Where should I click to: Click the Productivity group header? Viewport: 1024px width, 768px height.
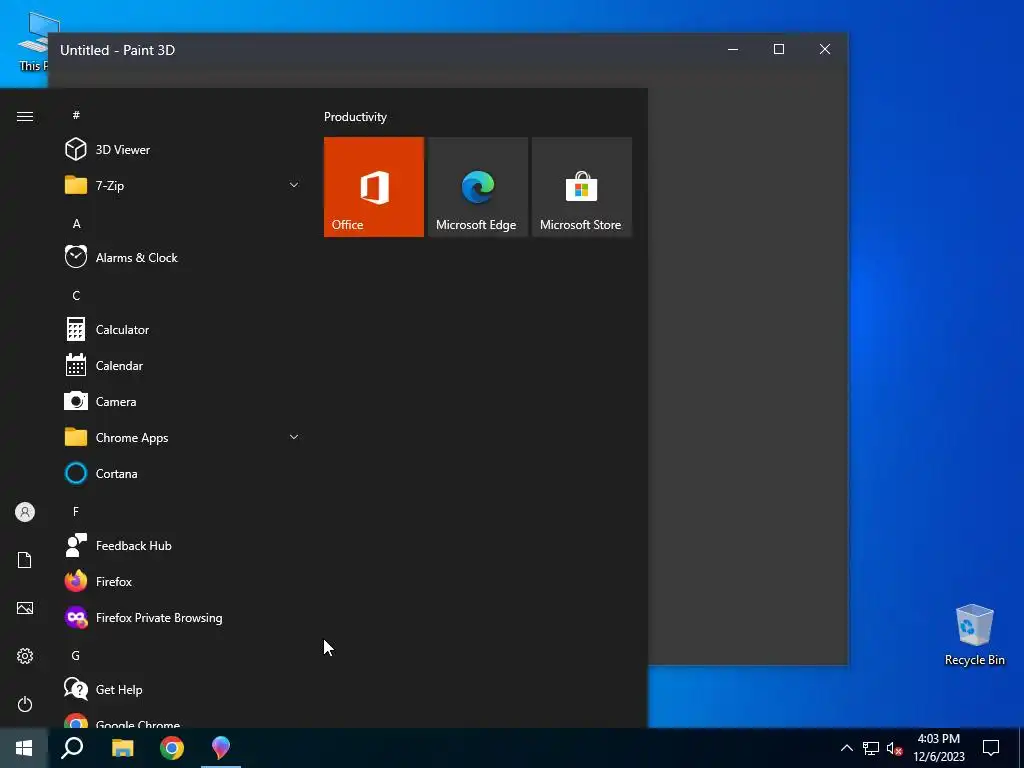[x=355, y=117]
